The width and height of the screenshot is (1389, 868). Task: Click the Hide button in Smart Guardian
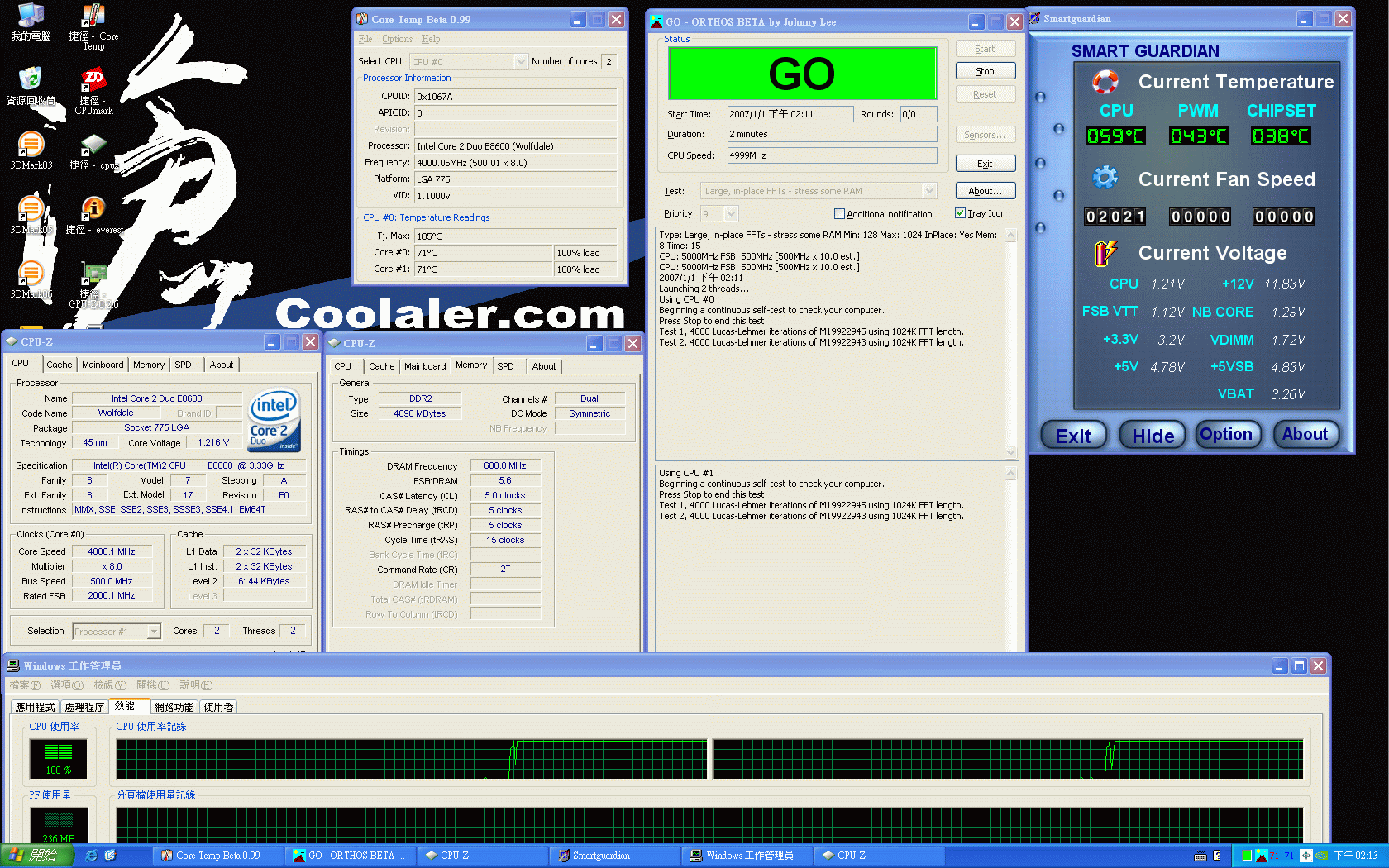pyautogui.click(x=1153, y=435)
